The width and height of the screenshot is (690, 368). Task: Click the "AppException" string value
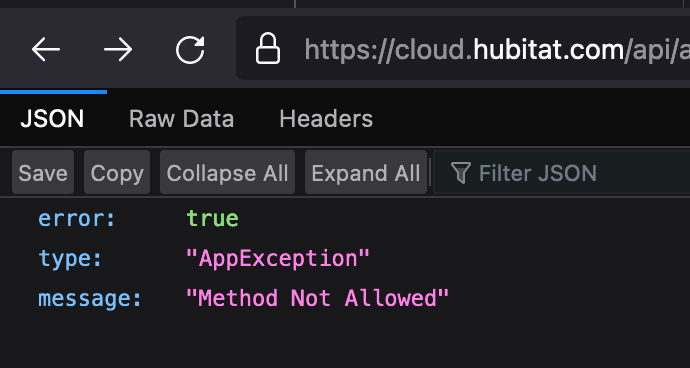tap(278, 258)
